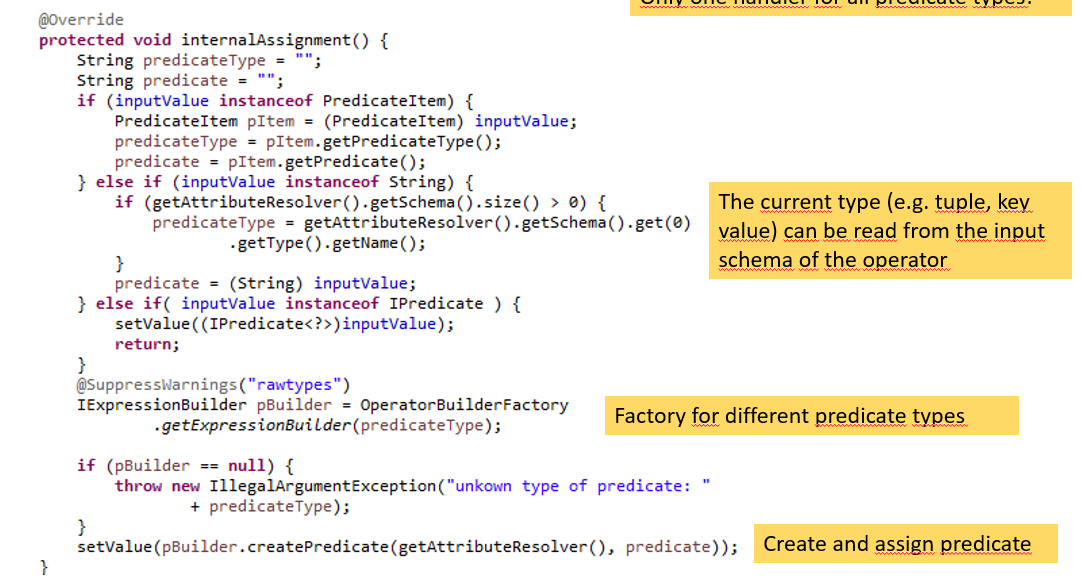Click the predicate = (String) inputValue line
The image size is (1081, 579).
click(264, 283)
